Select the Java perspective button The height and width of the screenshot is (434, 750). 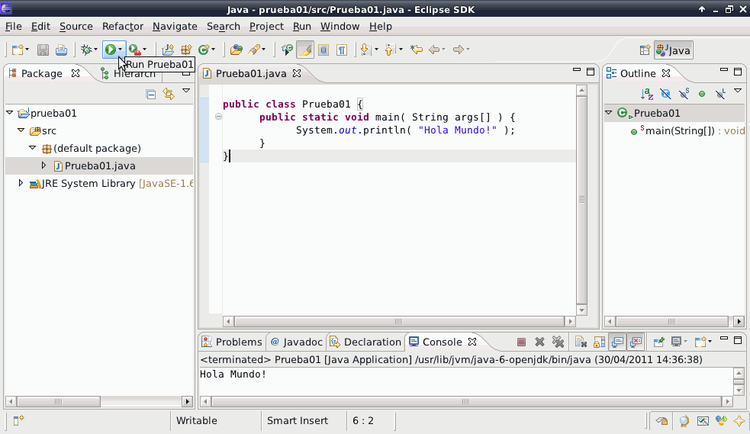(673, 50)
